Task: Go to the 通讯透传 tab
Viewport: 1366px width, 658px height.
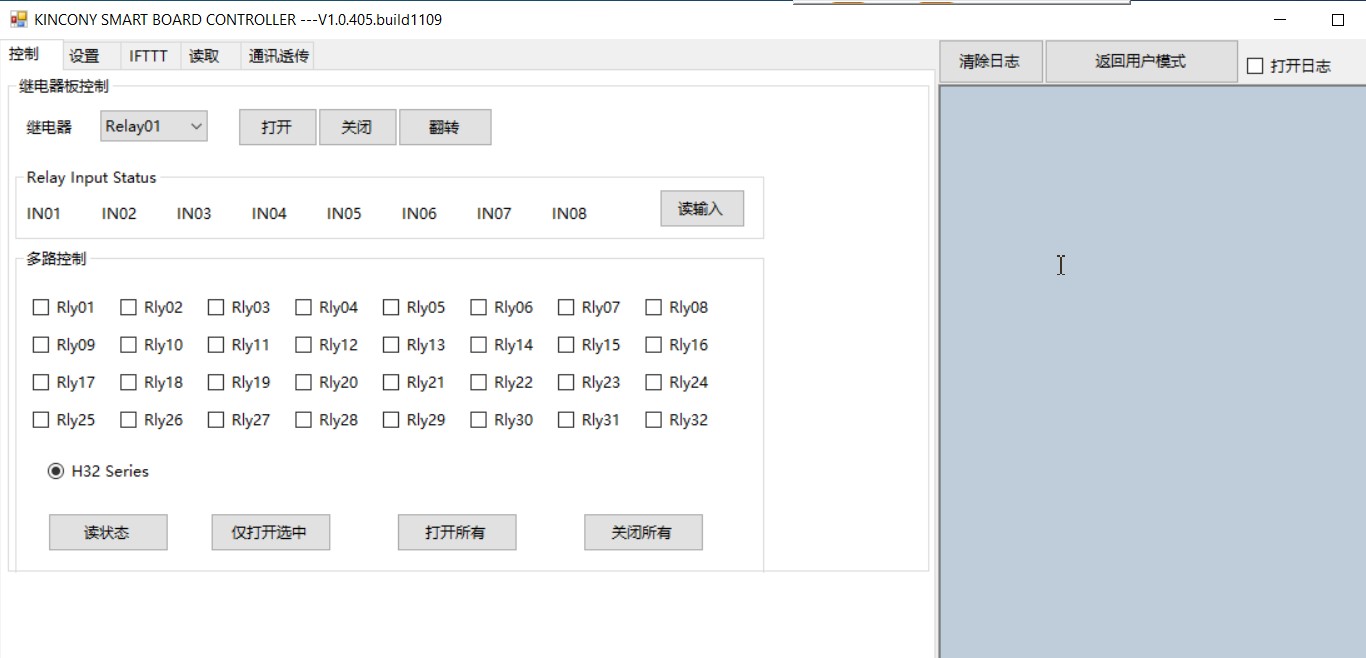Action: 278,56
